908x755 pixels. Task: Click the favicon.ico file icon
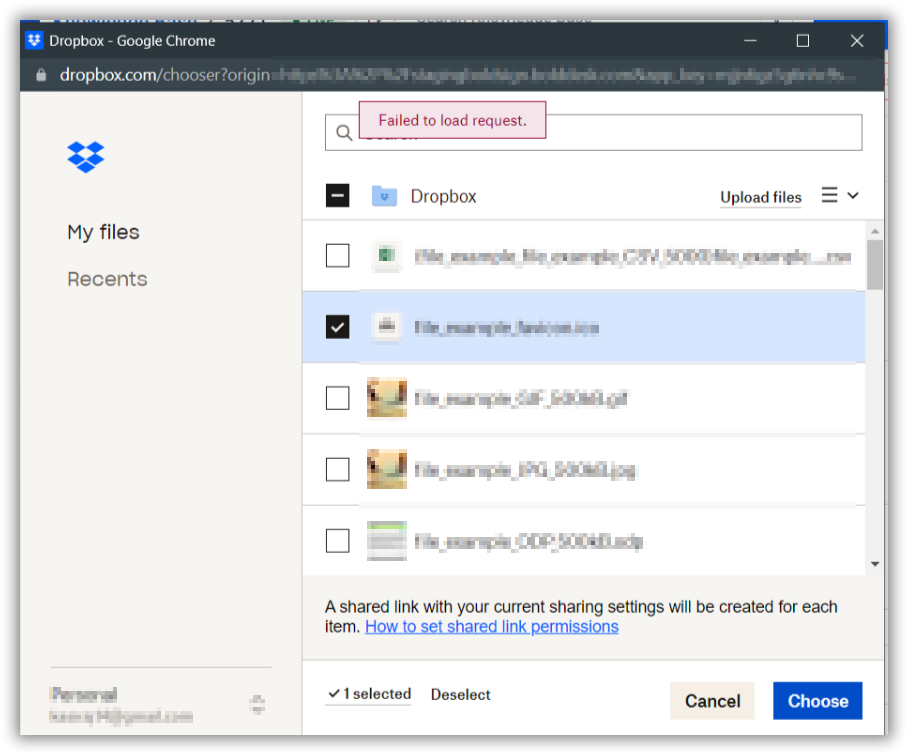[387, 327]
